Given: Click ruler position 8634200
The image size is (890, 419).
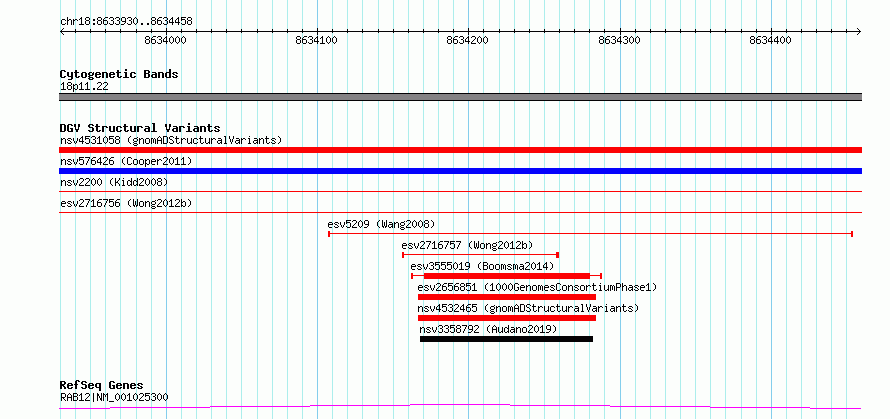Looking at the screenshot, I should coord(468,40).
